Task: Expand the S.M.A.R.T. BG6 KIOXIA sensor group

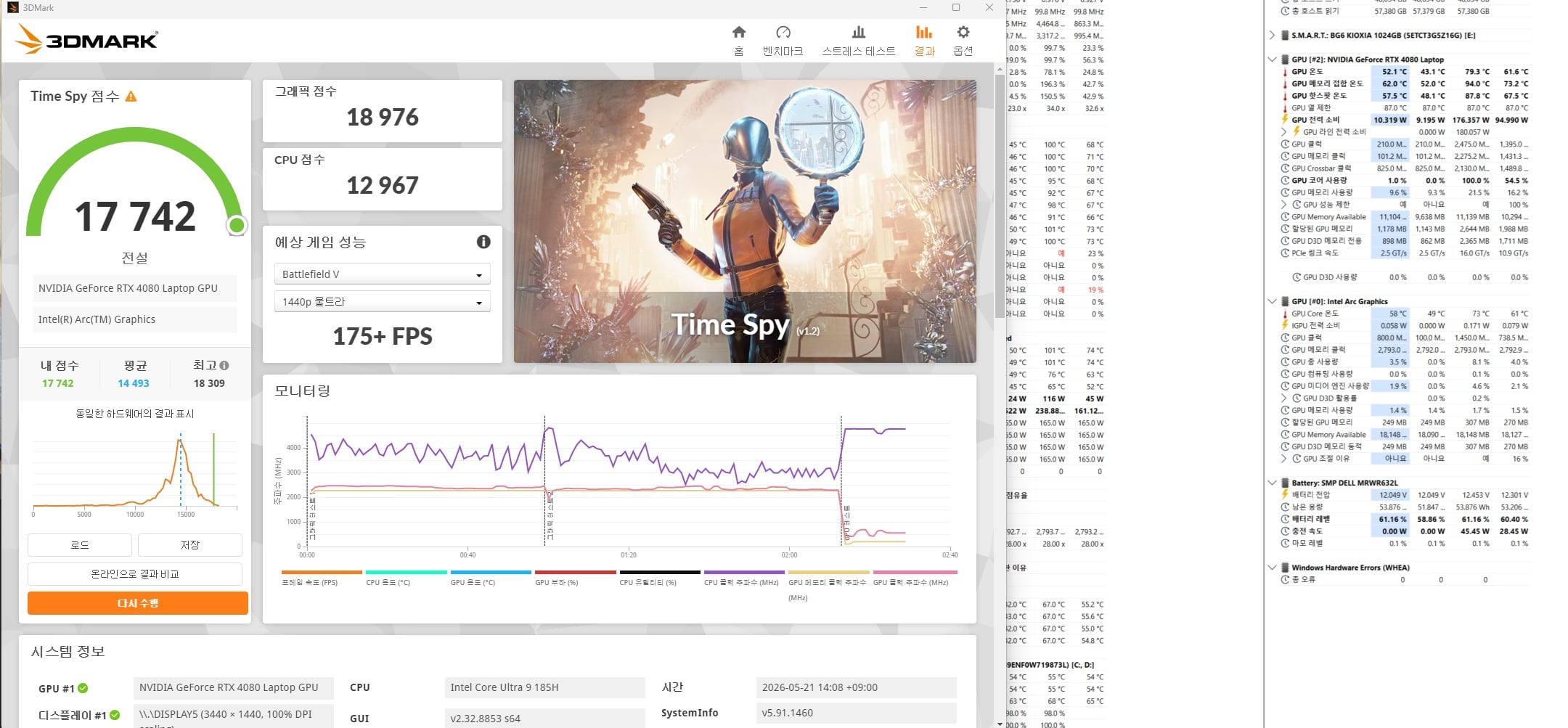Action: 1272,35
